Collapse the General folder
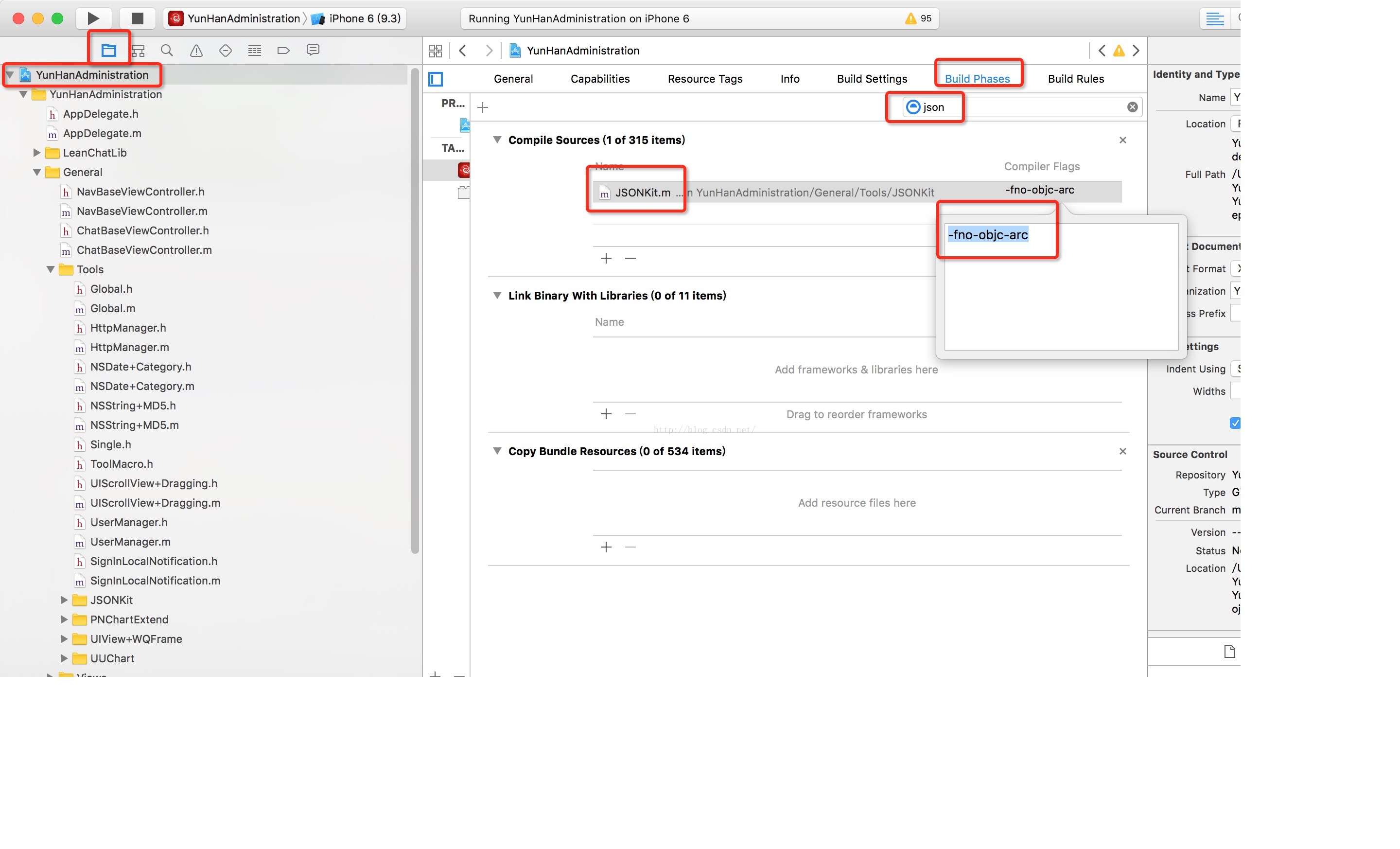The image size is (1400, 849). click(37, 172)
